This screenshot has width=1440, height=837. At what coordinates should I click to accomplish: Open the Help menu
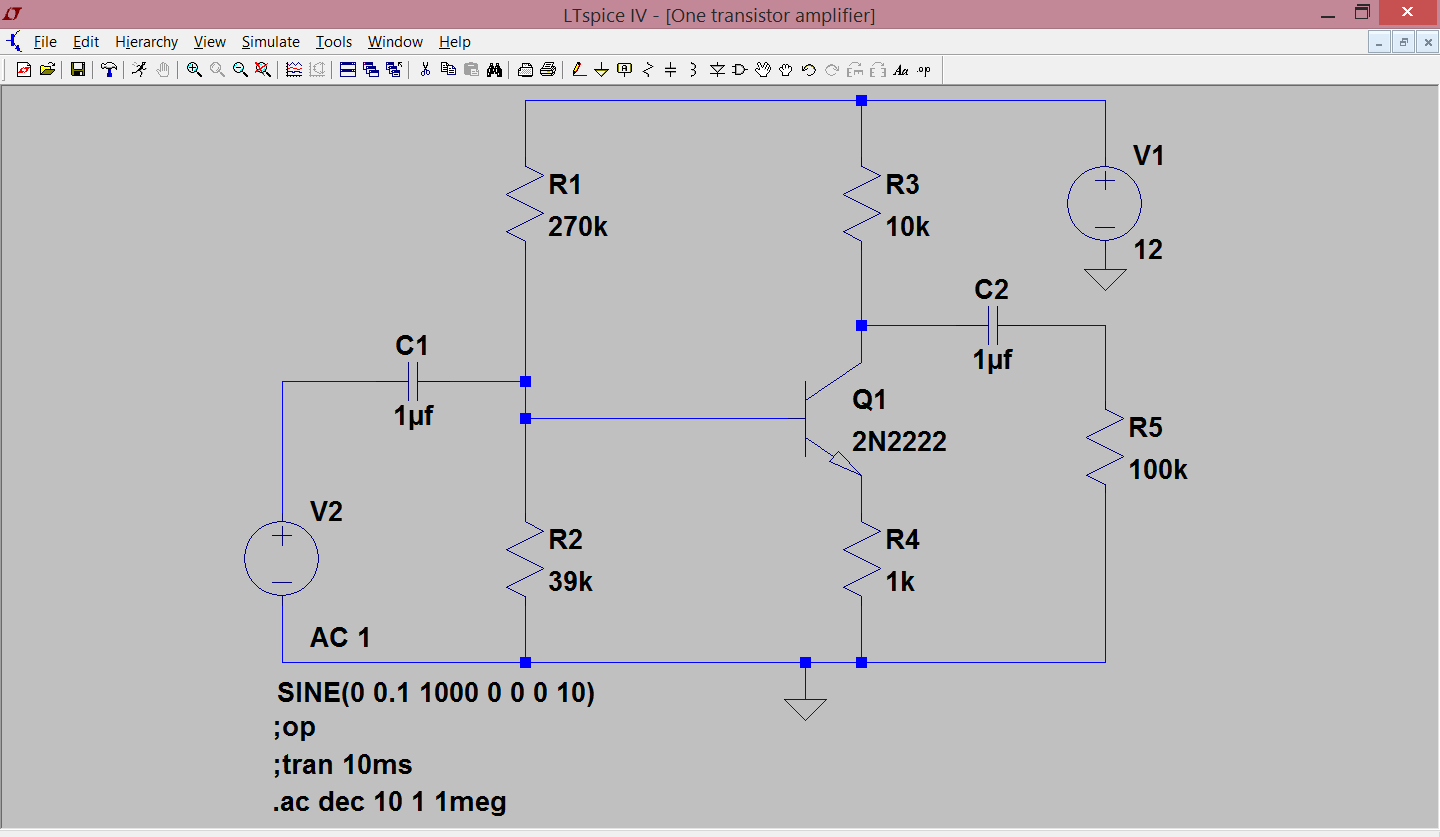tap(454, 42)
